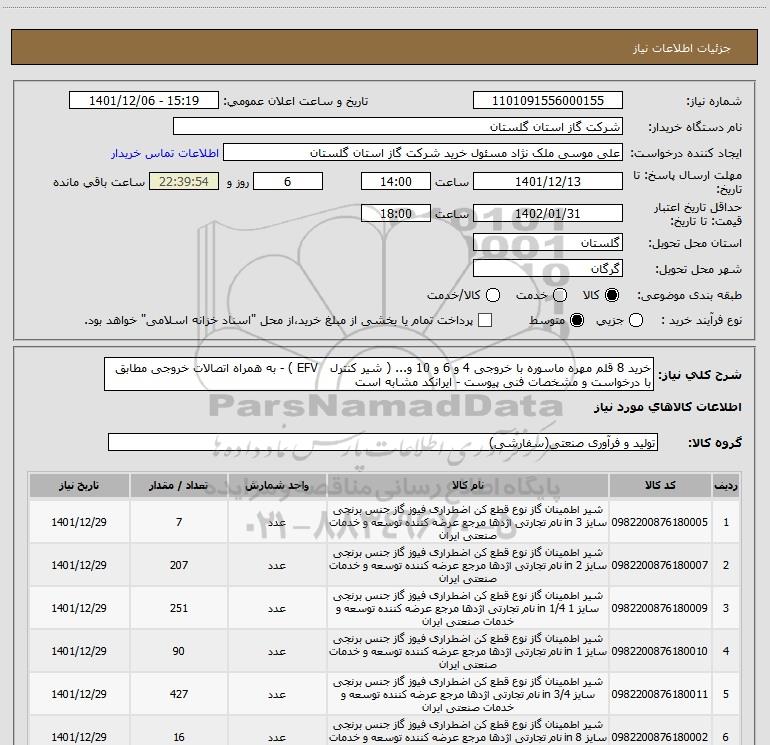Click the واحد شمارش column header

(277, 485)
